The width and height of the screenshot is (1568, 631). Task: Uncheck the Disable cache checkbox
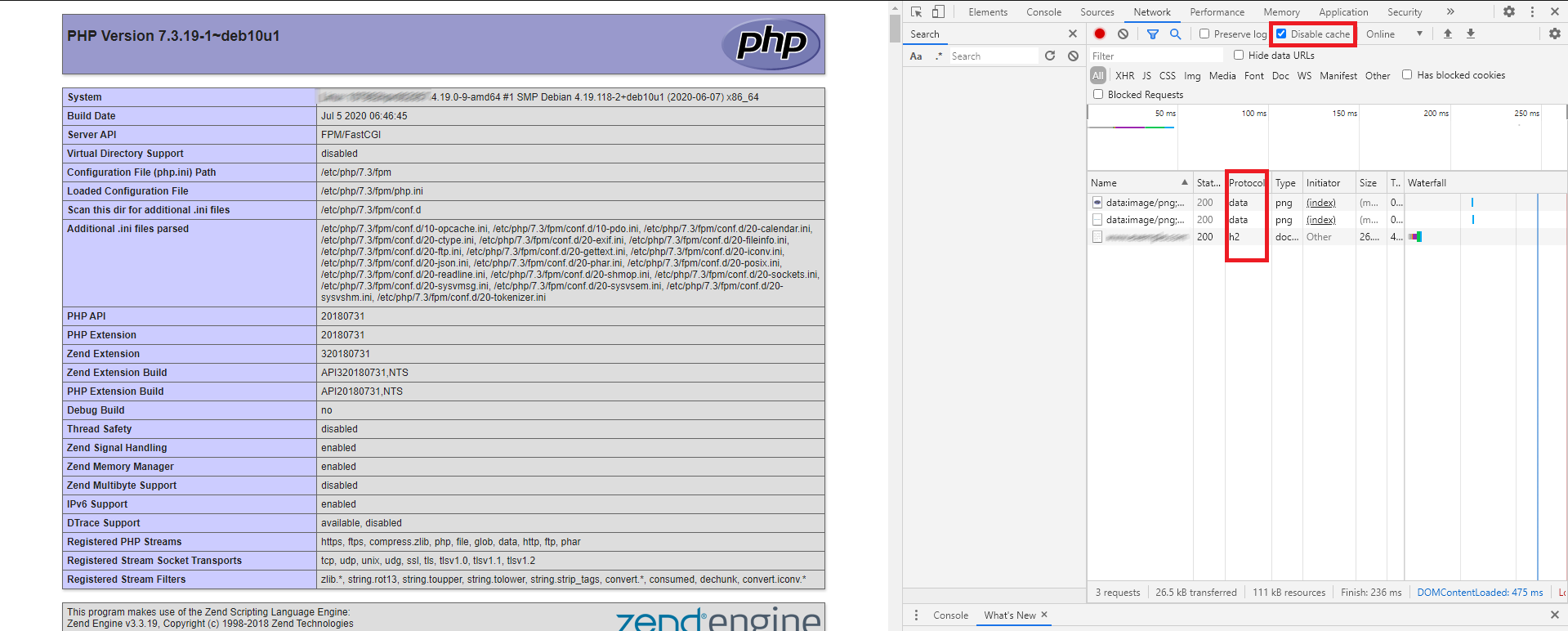pos(1281,34)
